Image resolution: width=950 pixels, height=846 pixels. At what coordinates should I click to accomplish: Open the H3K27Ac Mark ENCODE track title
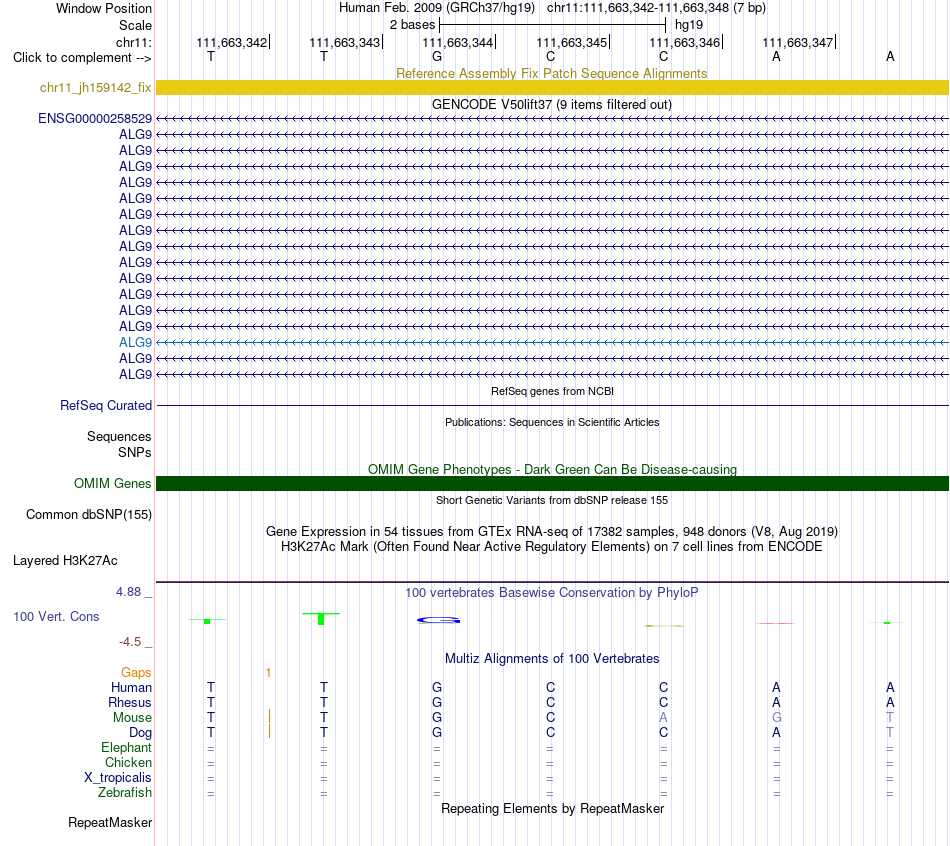pos(552,547)
